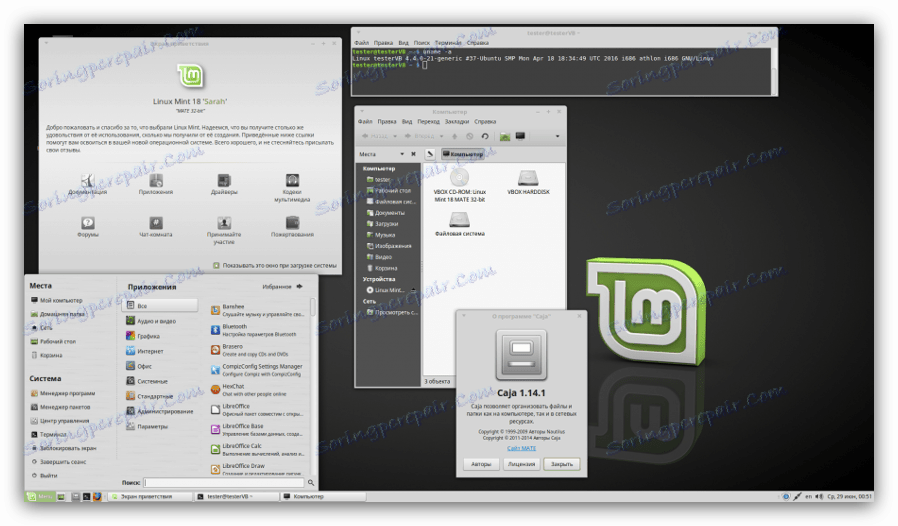Click the Computer monitor icon in Caja toolbar
Image resolution: width=898 pixels, height=526 pixels.
click(x=521, y=136)
